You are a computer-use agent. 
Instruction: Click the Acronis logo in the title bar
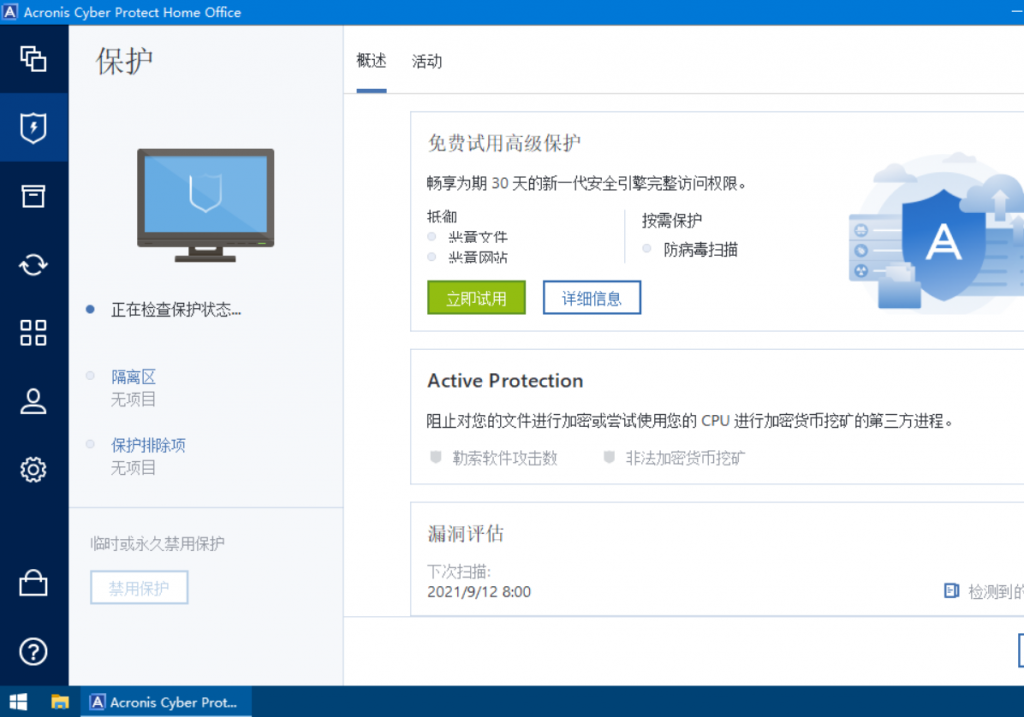click(x=10, y=12)
